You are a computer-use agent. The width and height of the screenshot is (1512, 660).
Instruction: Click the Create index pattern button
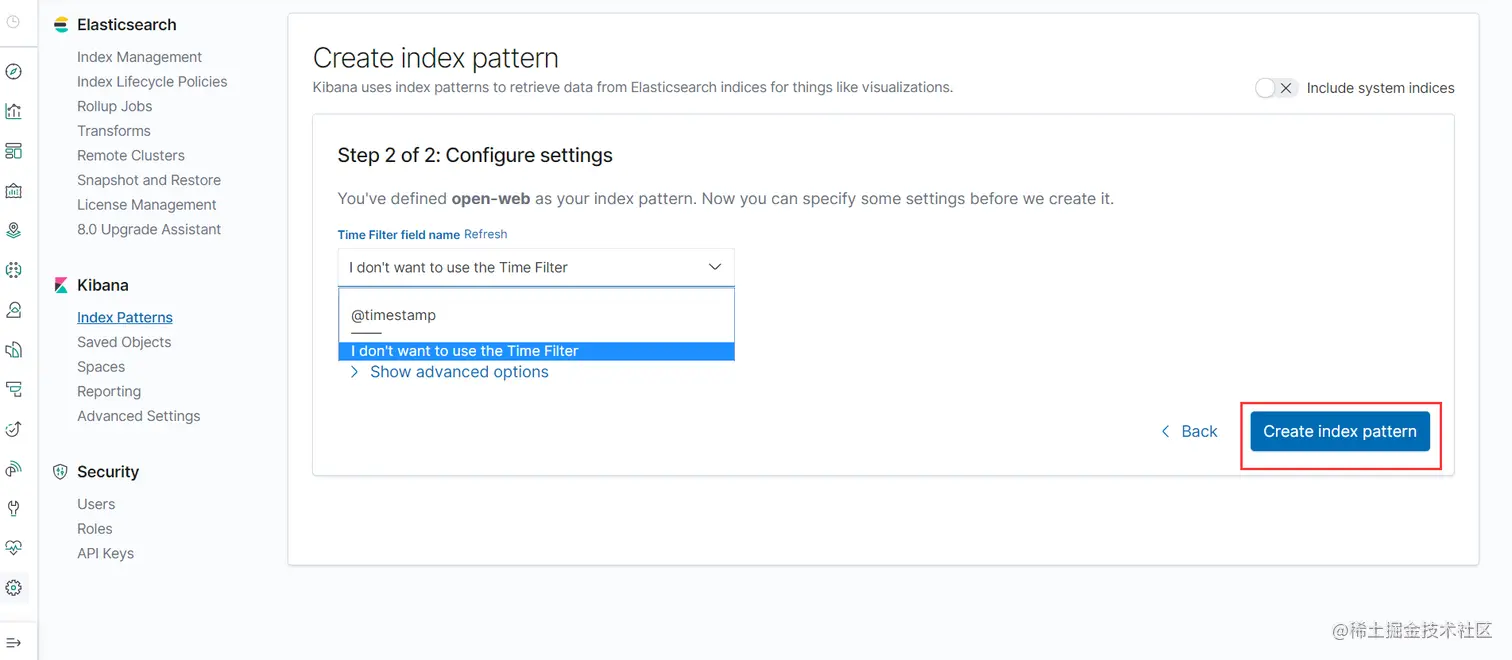[1339, 432]
